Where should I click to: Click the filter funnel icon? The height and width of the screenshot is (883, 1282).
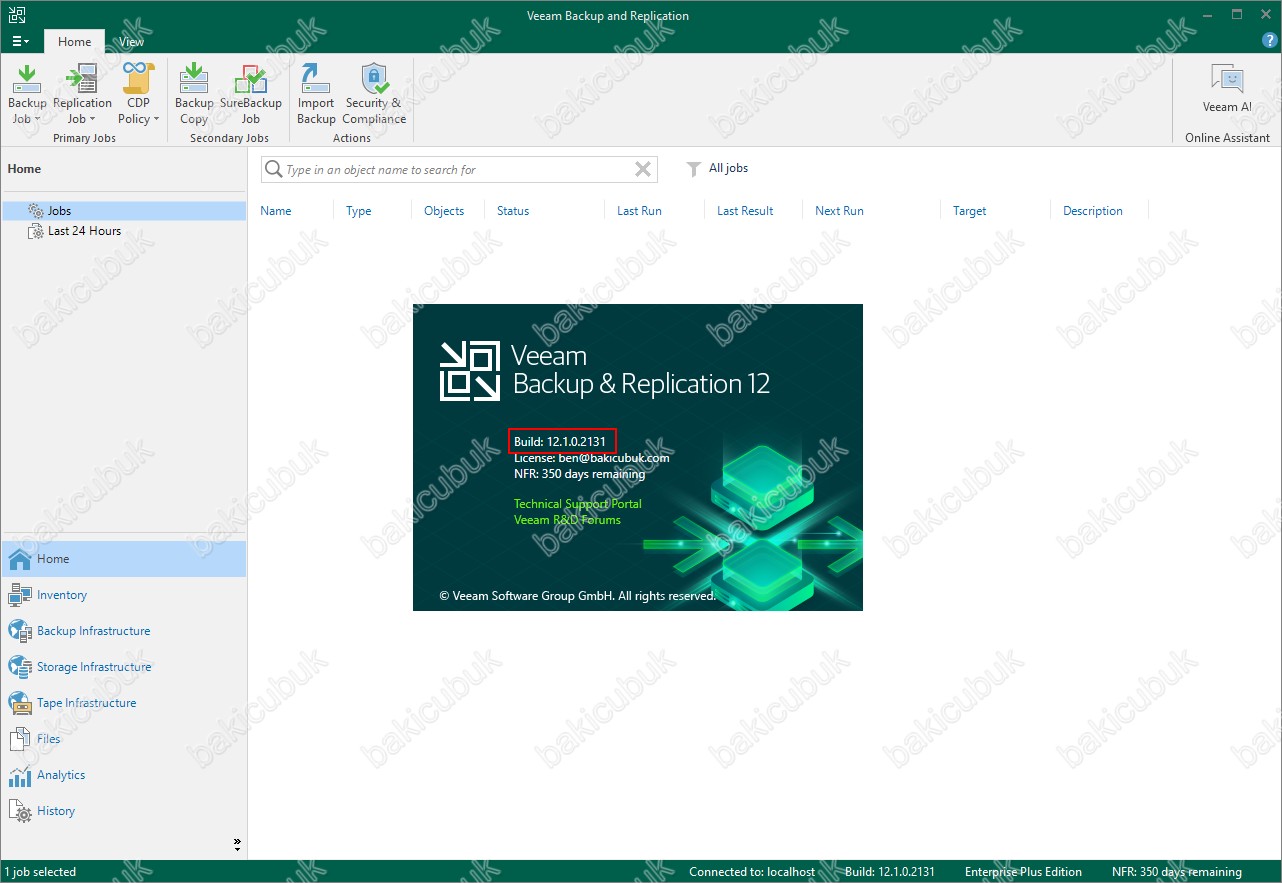click(x=693, y=170)
